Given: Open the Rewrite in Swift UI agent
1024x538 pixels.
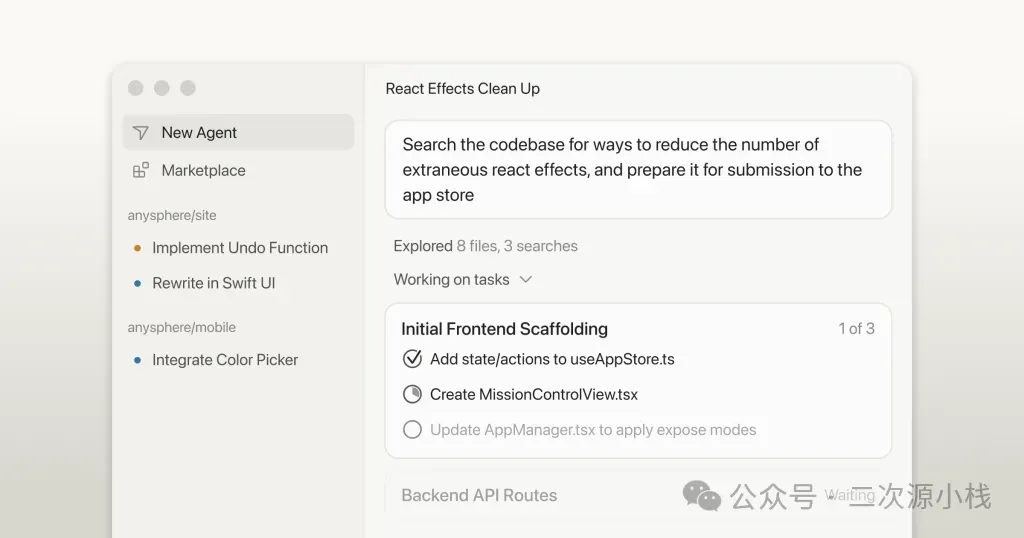Looking at the screenshot, I should [x=213, y=284].
